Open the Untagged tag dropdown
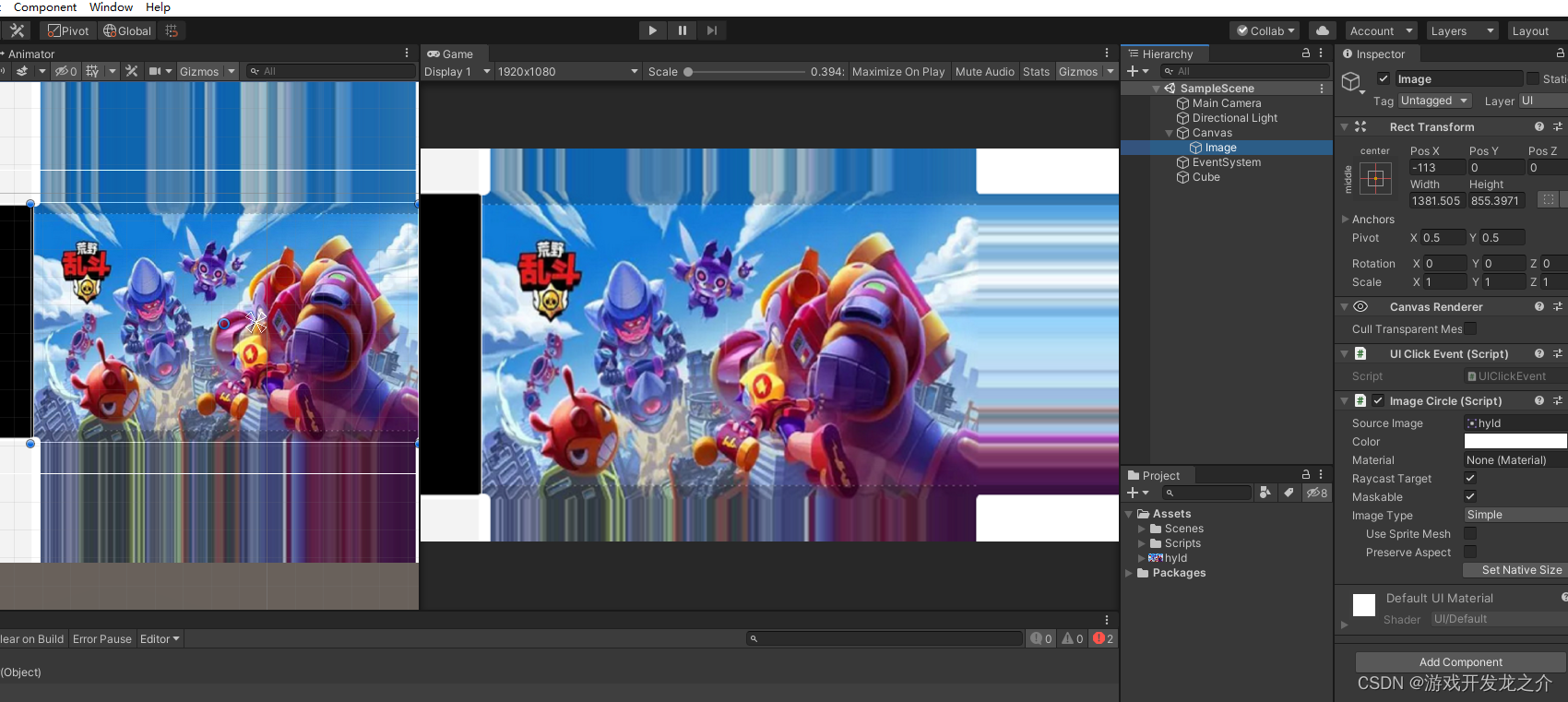 [1434, 101]
